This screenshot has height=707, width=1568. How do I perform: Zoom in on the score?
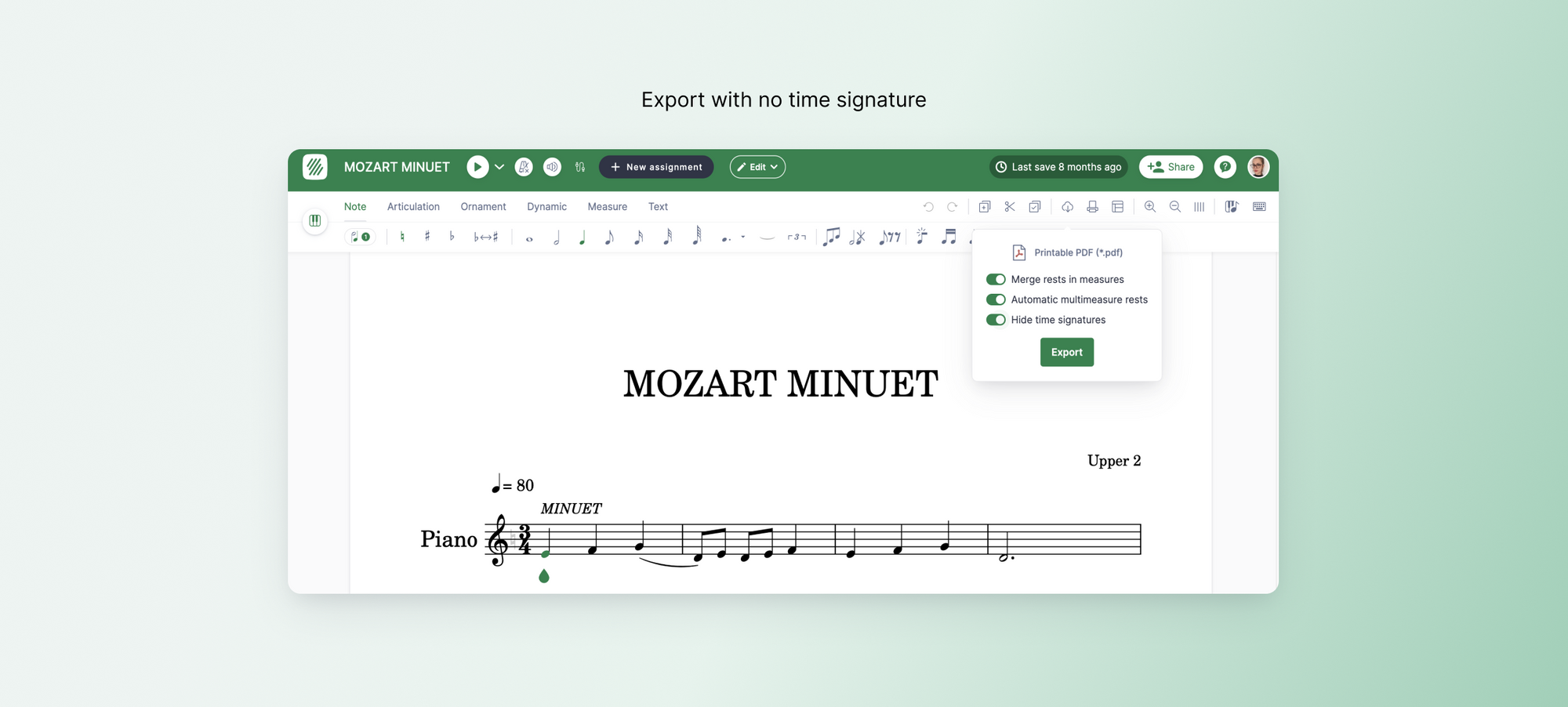pyautogui.click(x=1150, y=207)
